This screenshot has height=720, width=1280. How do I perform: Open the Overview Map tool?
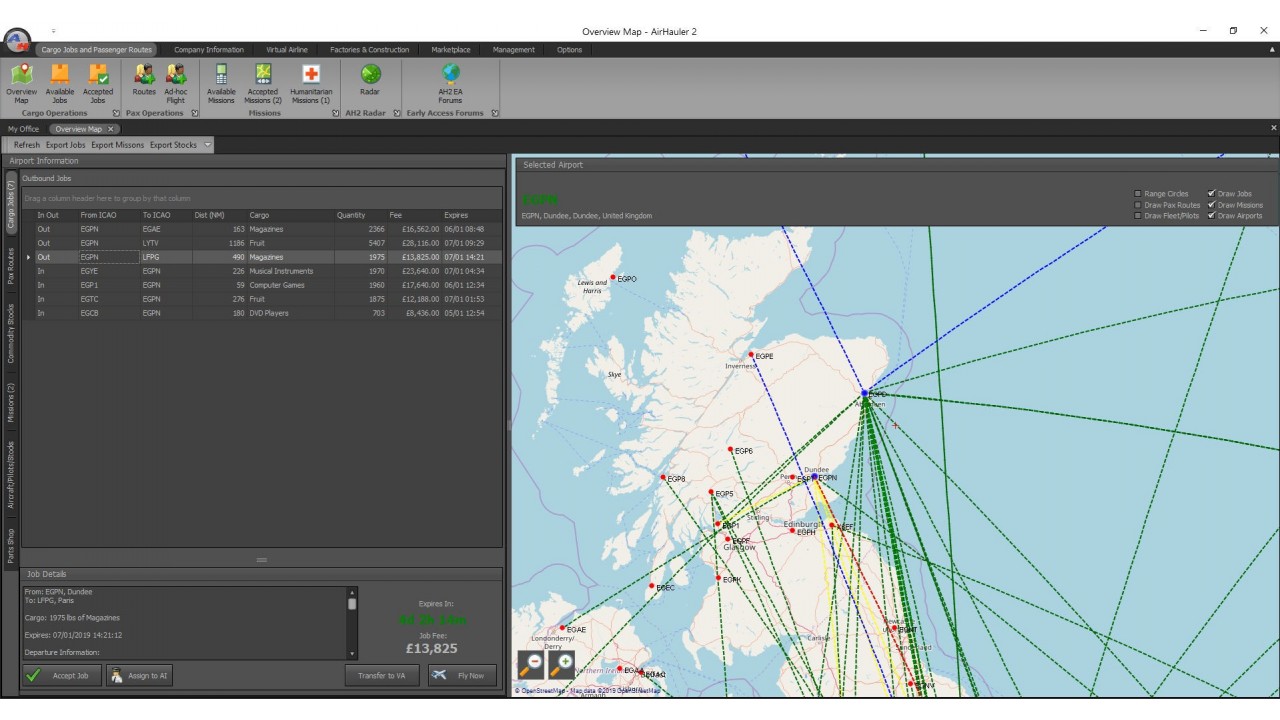[21, 80]
